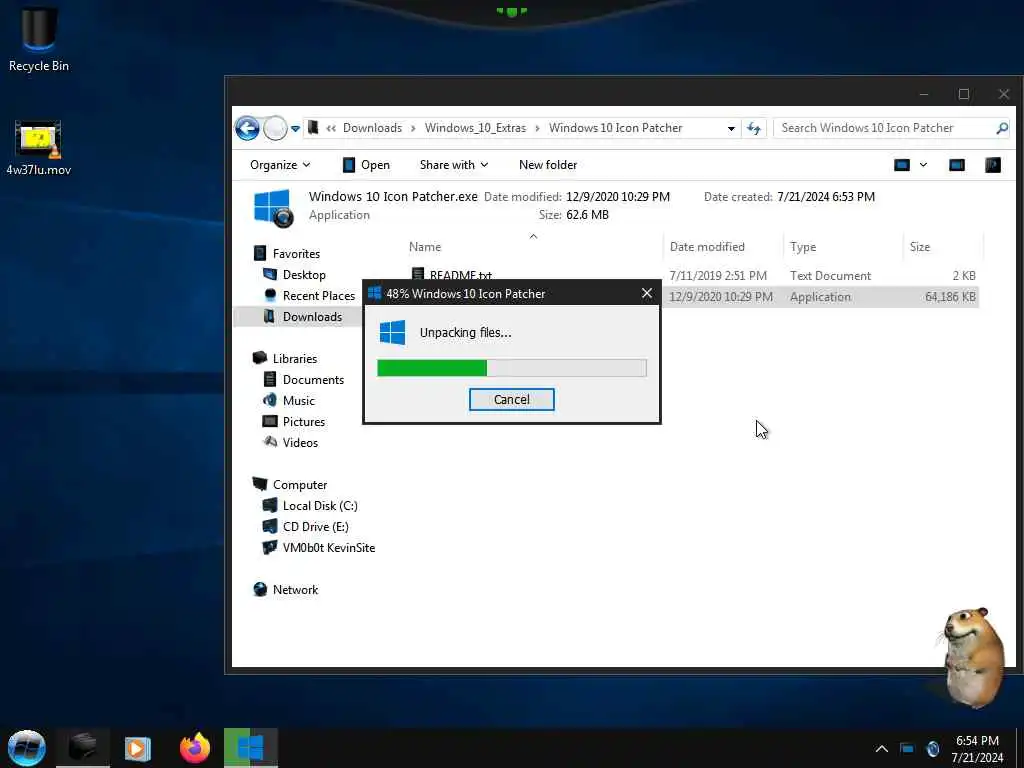
Task: Open the clock showing 6:54 PM
Action: point(977,748)
